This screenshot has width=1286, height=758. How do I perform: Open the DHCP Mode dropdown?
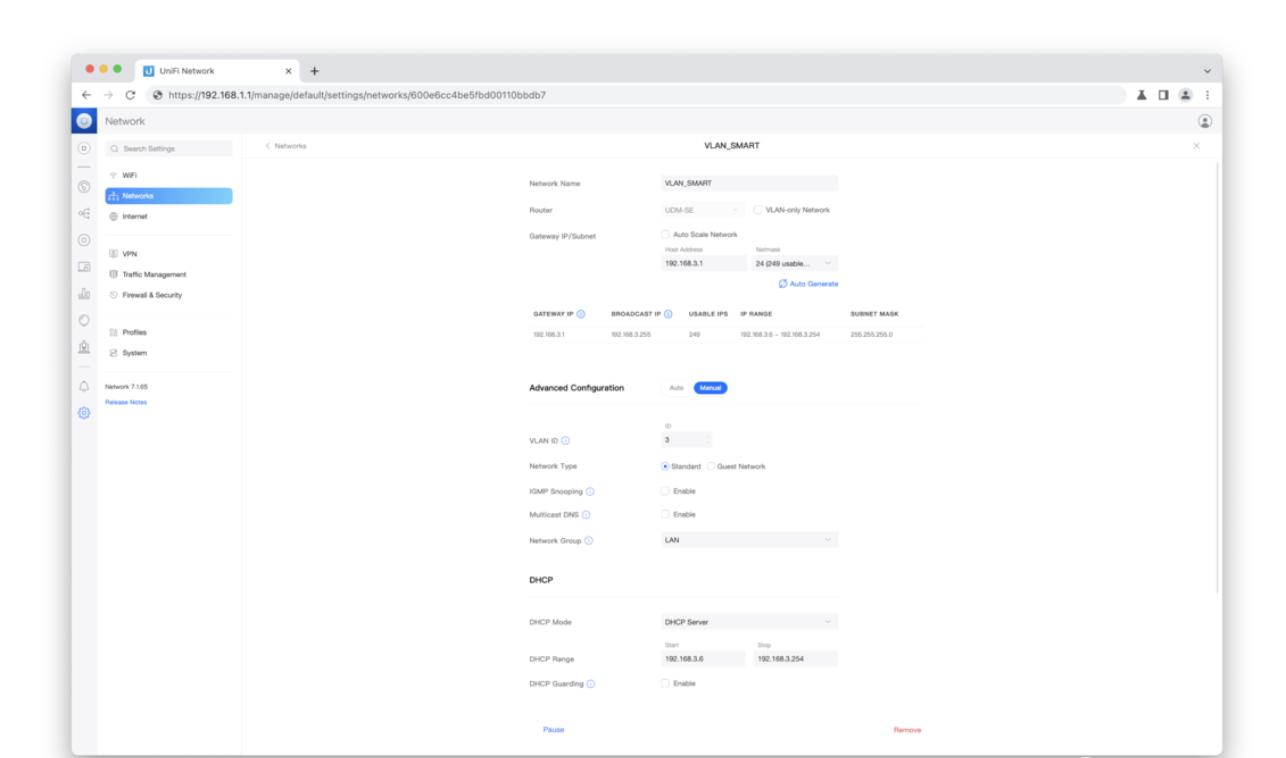point(747,622)
